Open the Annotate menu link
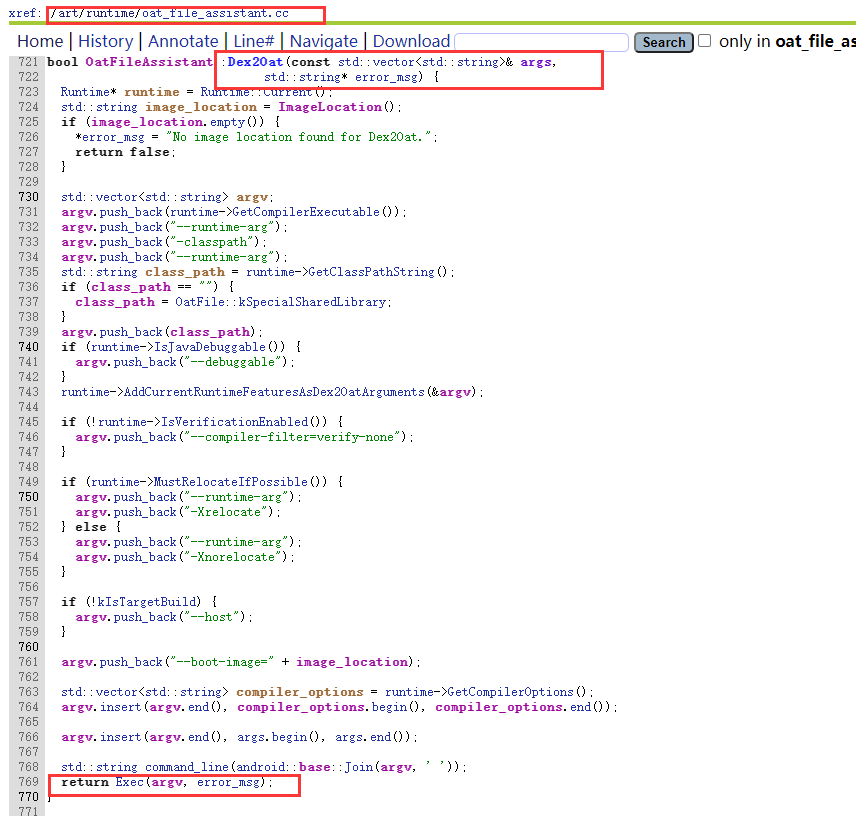Image resolution: width=856 pixels, height=816 pixels. 183,41
